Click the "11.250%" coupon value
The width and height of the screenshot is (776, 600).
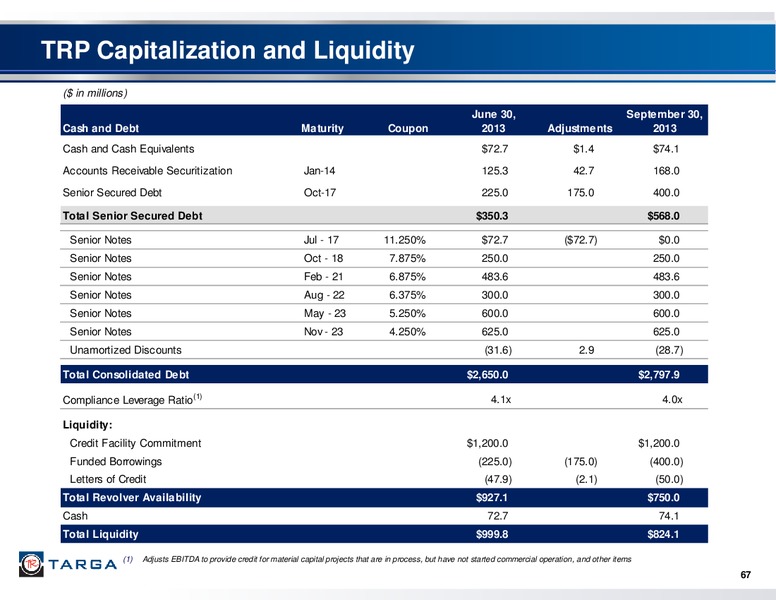point(405,240)
